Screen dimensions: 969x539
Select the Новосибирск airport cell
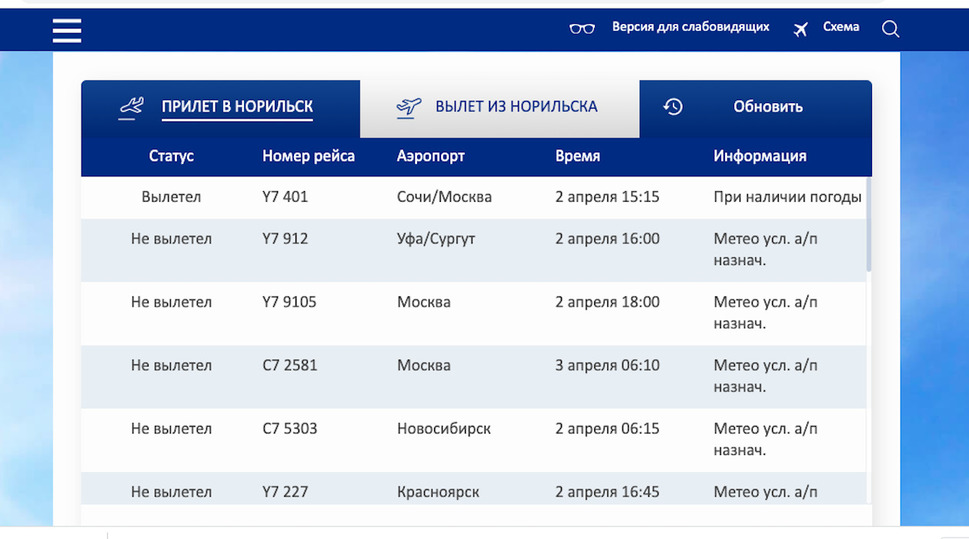444,428
